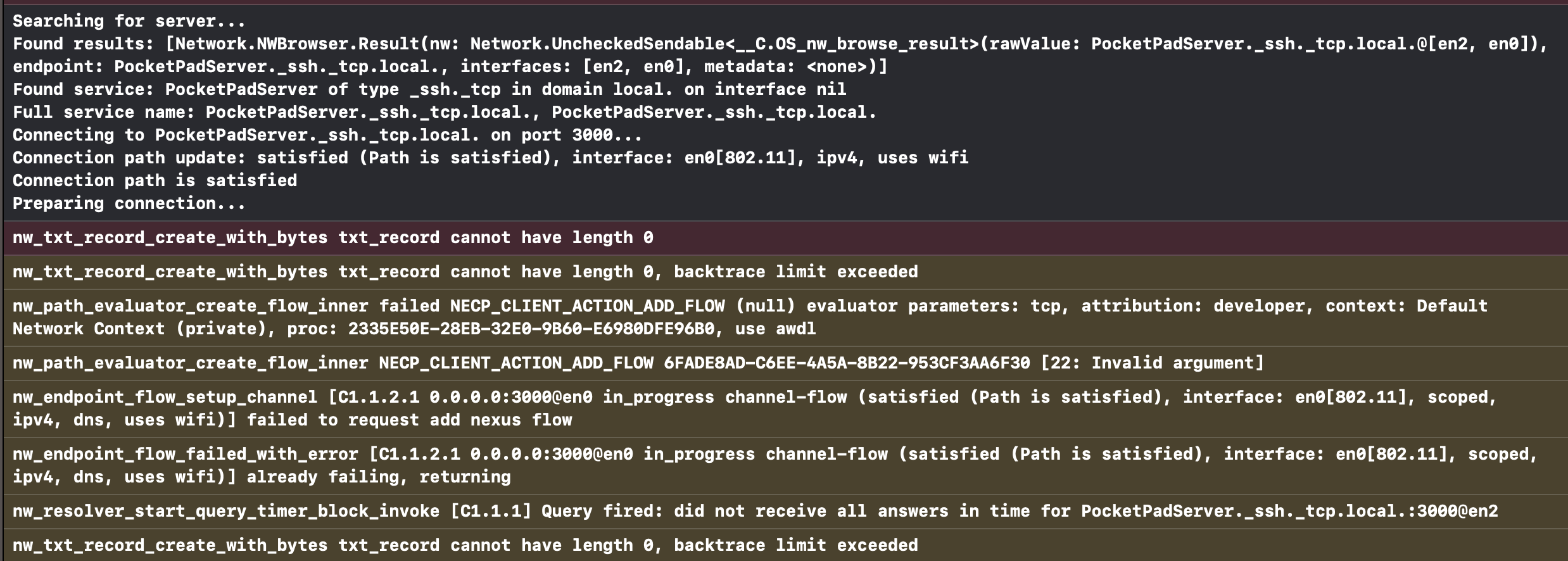Select the 'Searching for server...' log line
1568x561 pixels.
129,21
